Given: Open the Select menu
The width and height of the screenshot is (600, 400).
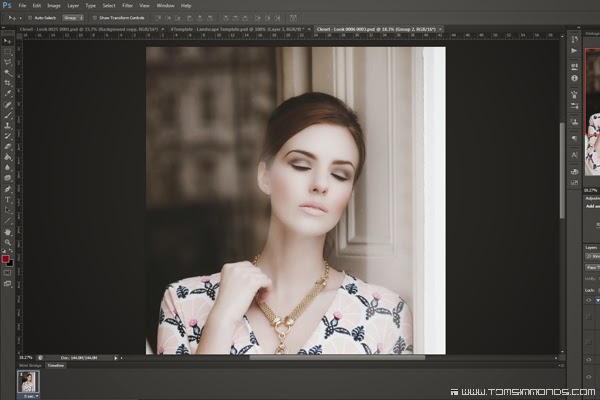Looking at the screenshot, I should click(109, 6).
